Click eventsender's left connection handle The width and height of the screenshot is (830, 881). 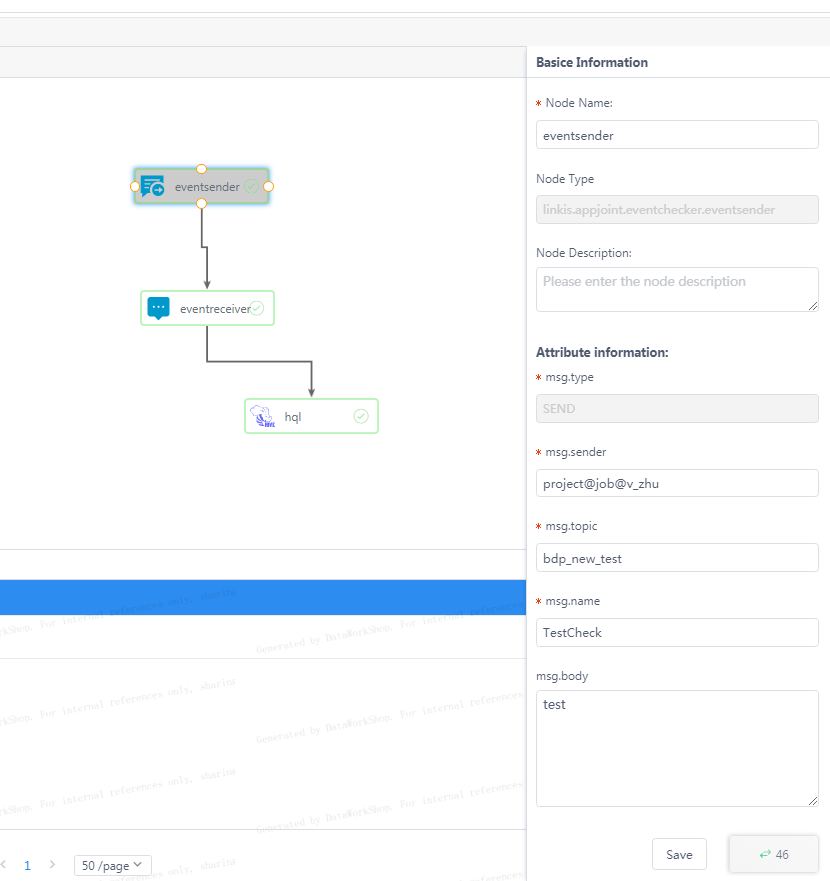coord(135,186)
